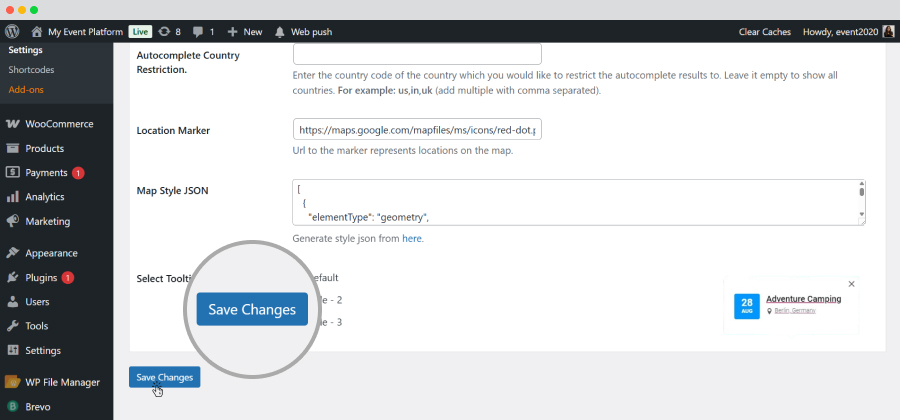The height and width of the screenshot is (420, 900).
Task: Open the Marketing megaphone icon
Action: tap(13, 221)
